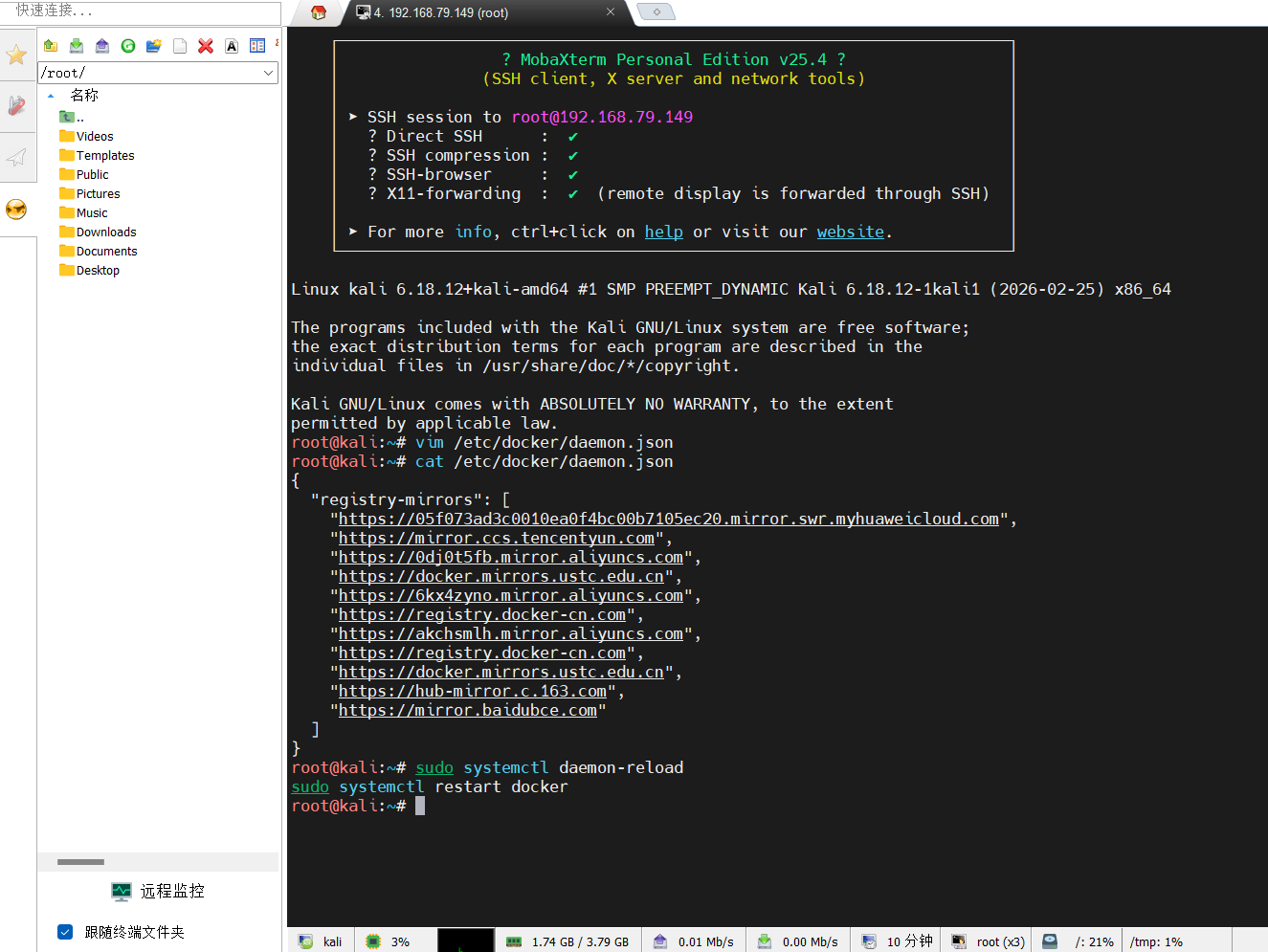This screenshot has height=952, width=1268.
Task: Expand the /root/ path dropdown
Action: [268, 73]
